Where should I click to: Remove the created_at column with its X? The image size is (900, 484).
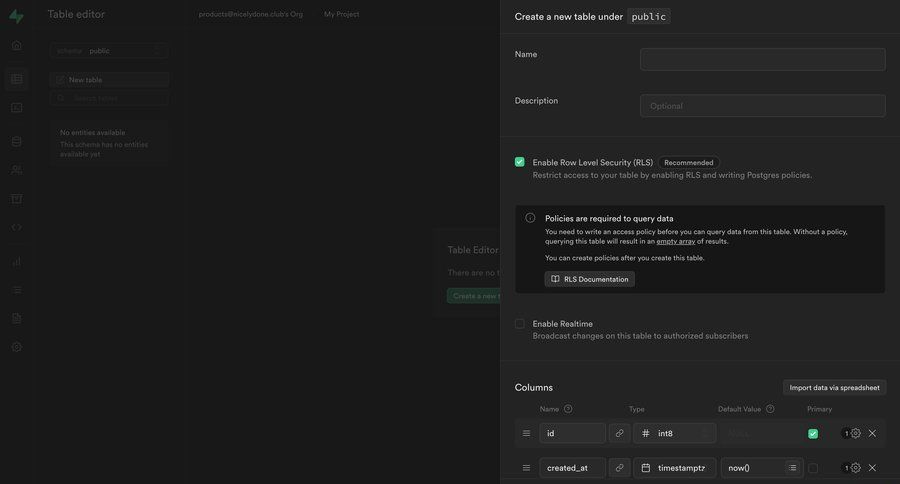pos(872,468)
